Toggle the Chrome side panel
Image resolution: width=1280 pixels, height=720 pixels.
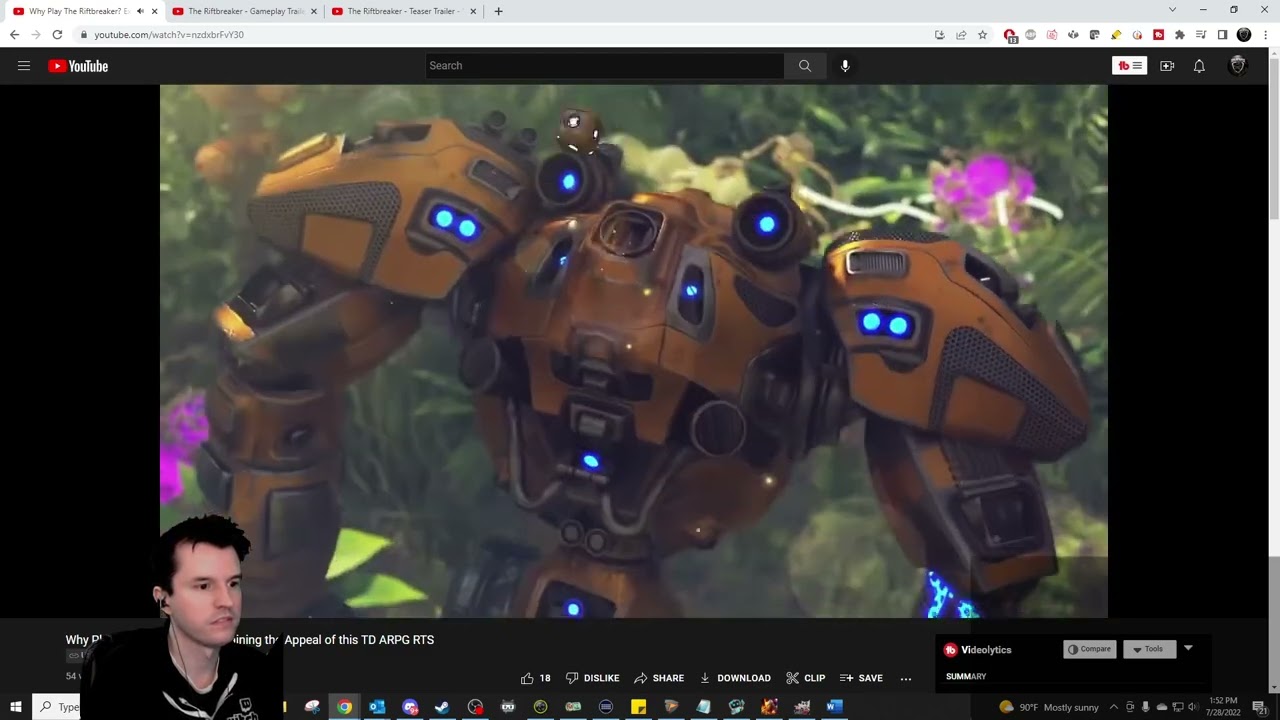1222,35
